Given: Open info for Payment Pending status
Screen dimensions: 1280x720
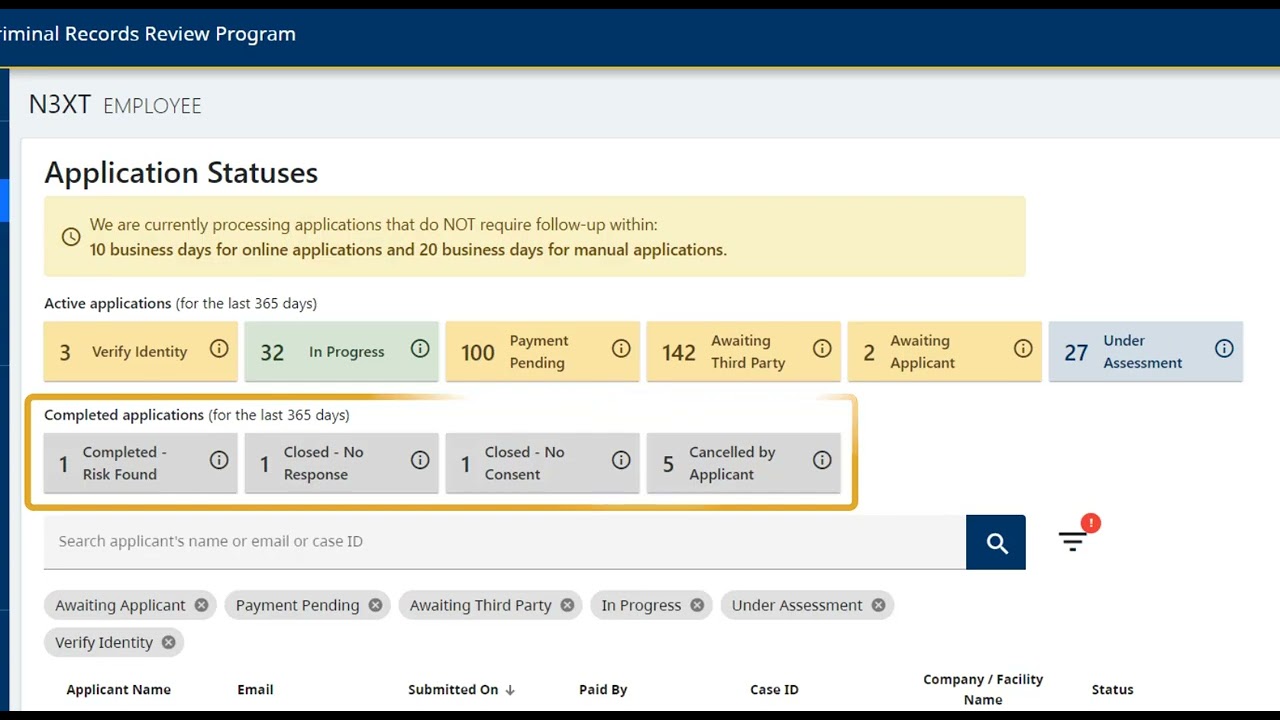Looking at the screenshot, I should click(621, 349).
